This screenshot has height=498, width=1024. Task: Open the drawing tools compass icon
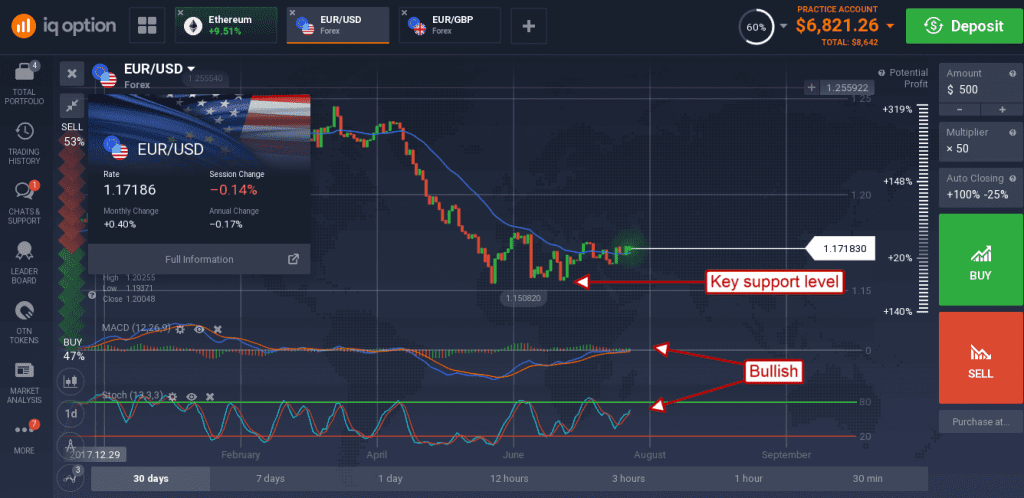(71, 446)
